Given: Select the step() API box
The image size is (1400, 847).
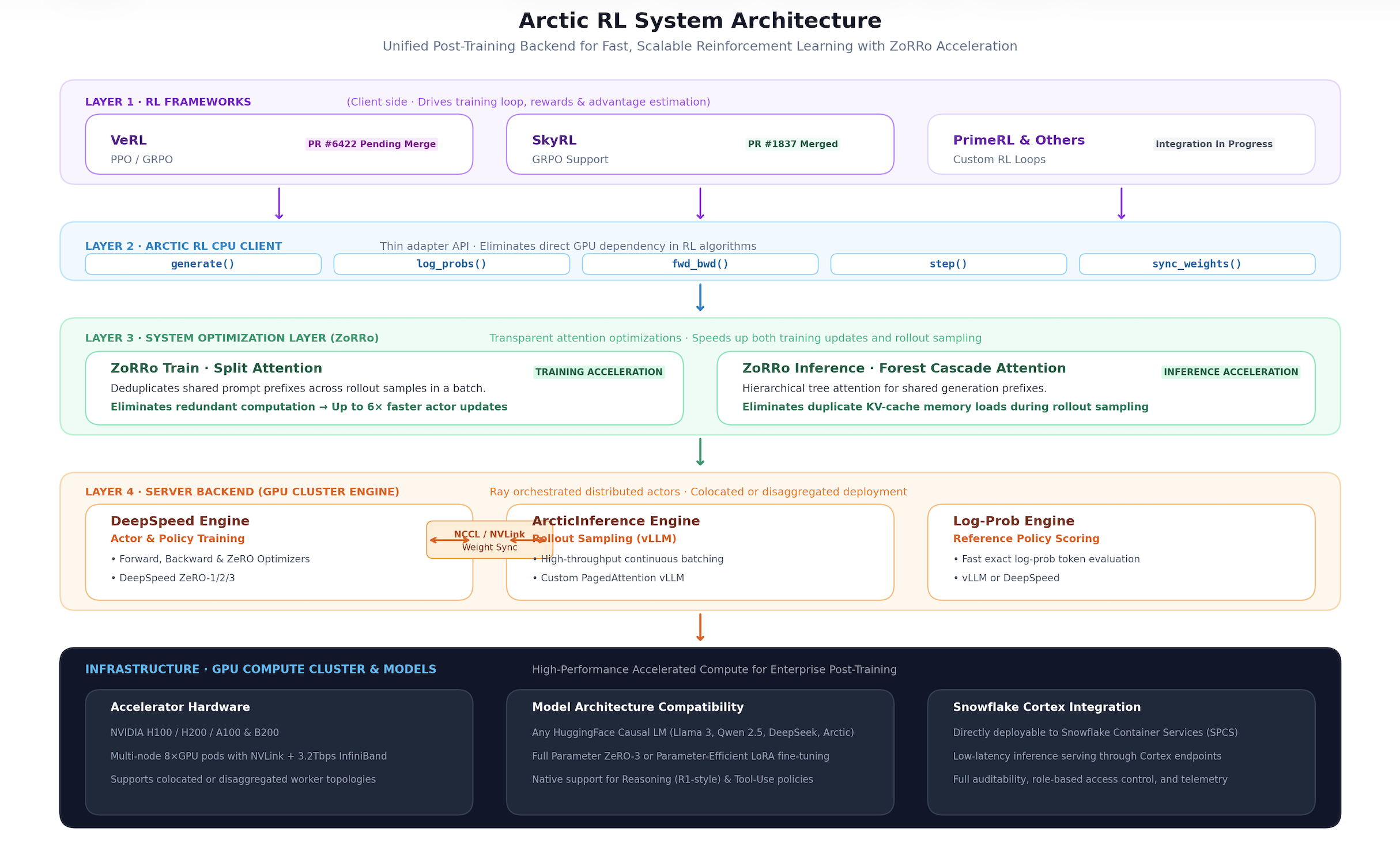Looking at the screenshot, I should [948, 264].
